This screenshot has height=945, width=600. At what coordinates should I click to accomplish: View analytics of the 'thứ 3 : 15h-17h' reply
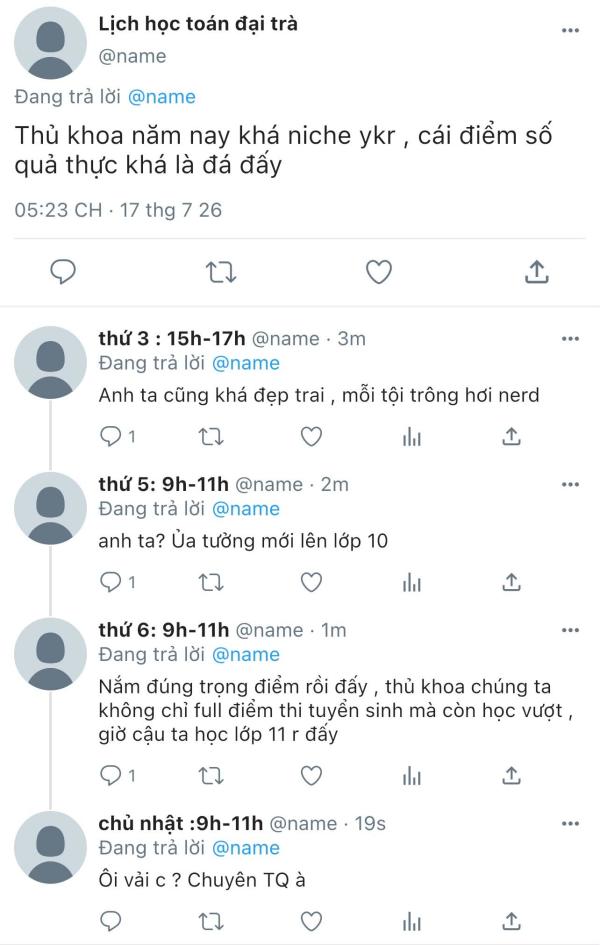coord(412,436)
